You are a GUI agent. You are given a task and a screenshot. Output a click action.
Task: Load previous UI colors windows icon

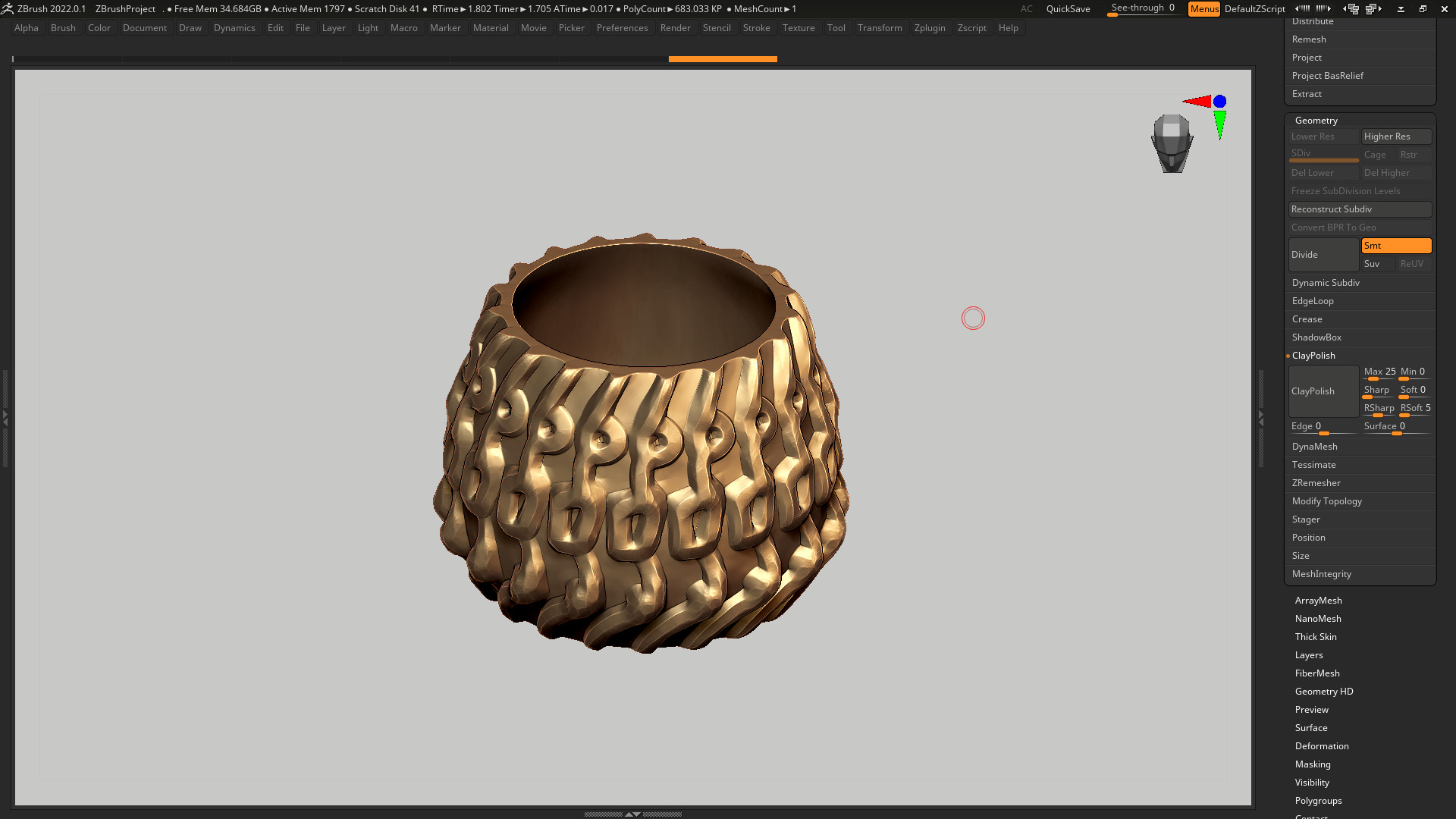pos(1351,8)
